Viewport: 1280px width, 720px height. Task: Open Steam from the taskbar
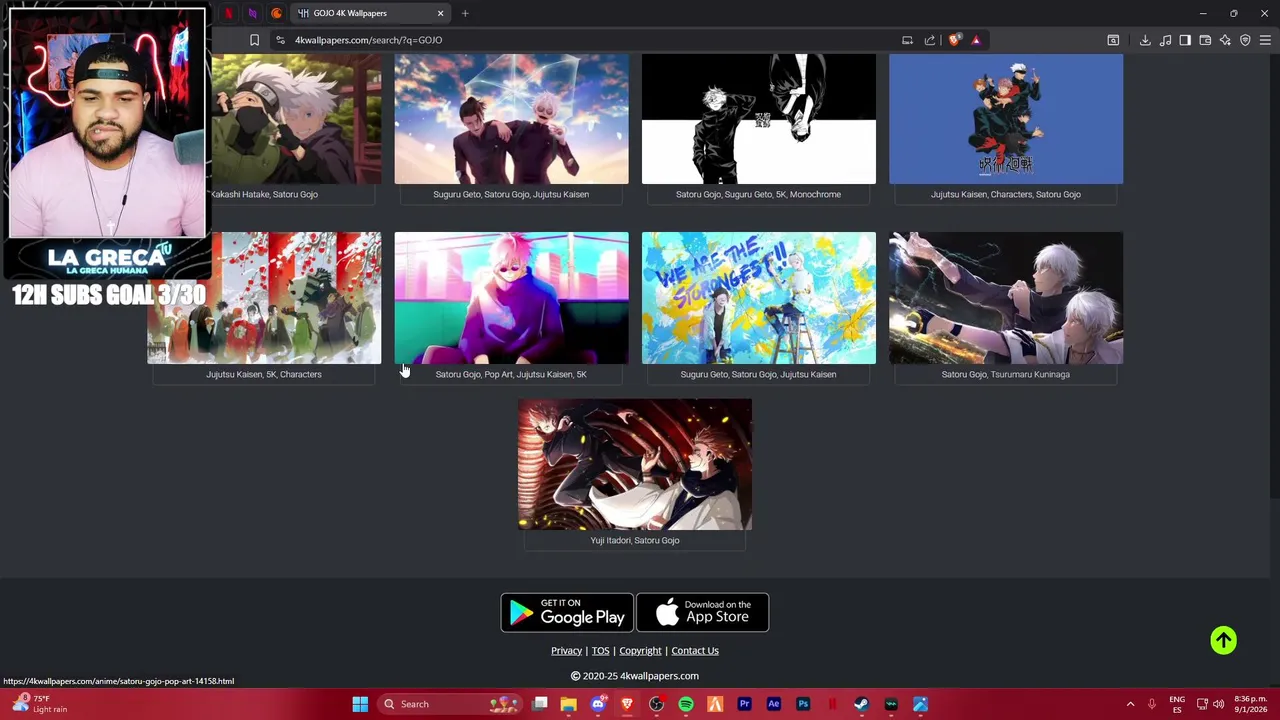point(861,704)
